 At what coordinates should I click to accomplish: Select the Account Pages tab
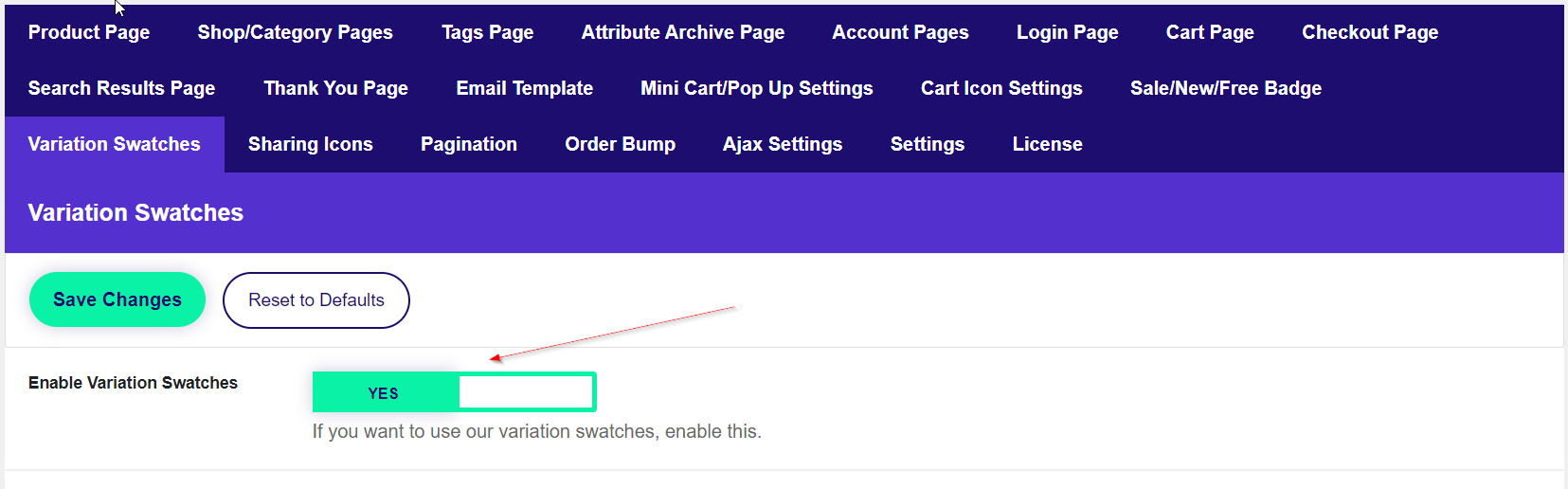tap(900, 32)
